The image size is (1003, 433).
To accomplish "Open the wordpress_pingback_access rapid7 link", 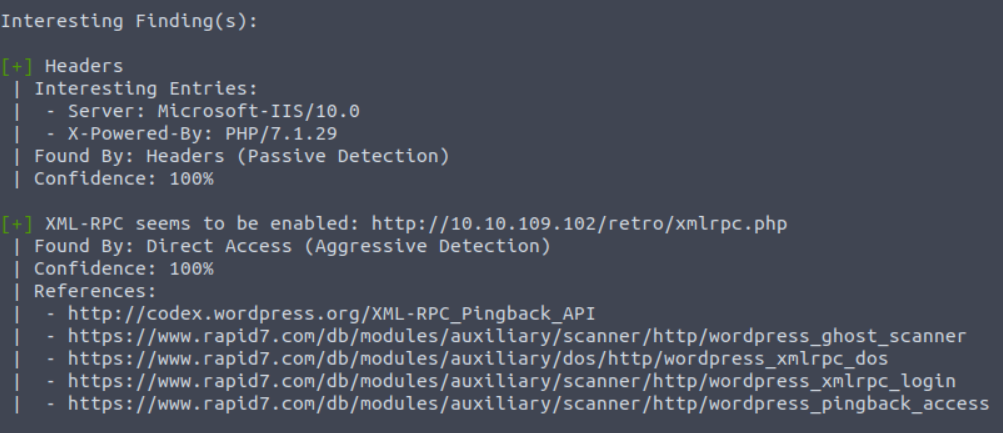I will click(528, 404).
